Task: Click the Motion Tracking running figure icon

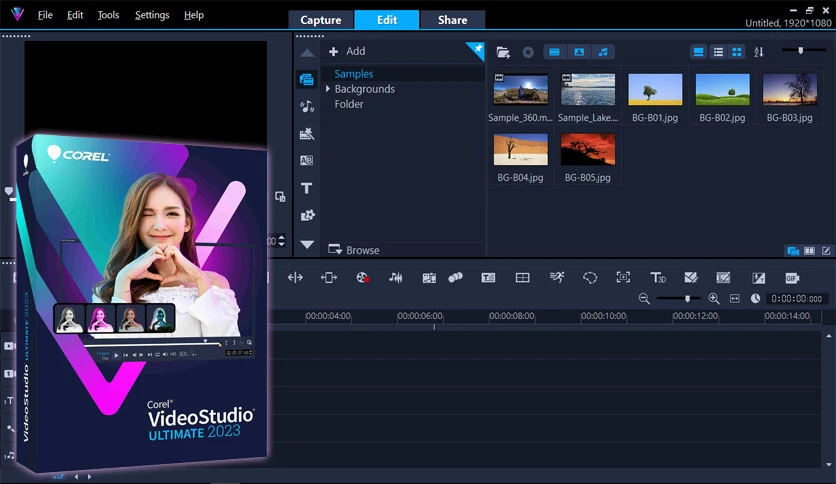Action: (557, 277)
